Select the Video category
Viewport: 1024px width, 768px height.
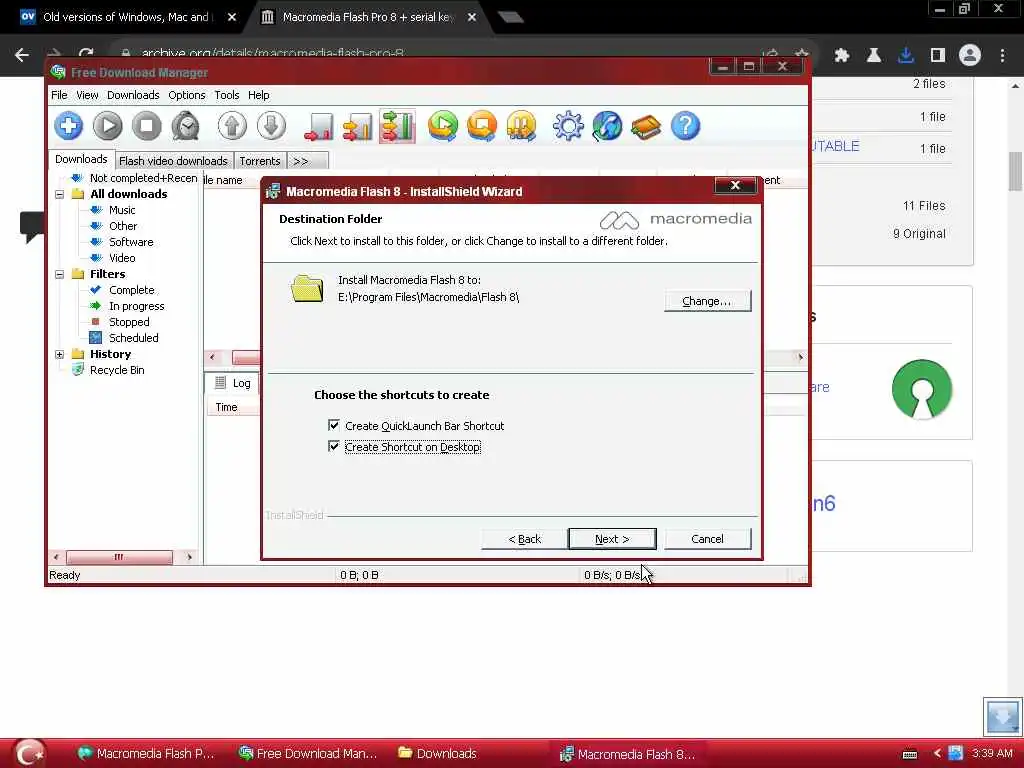122,258
